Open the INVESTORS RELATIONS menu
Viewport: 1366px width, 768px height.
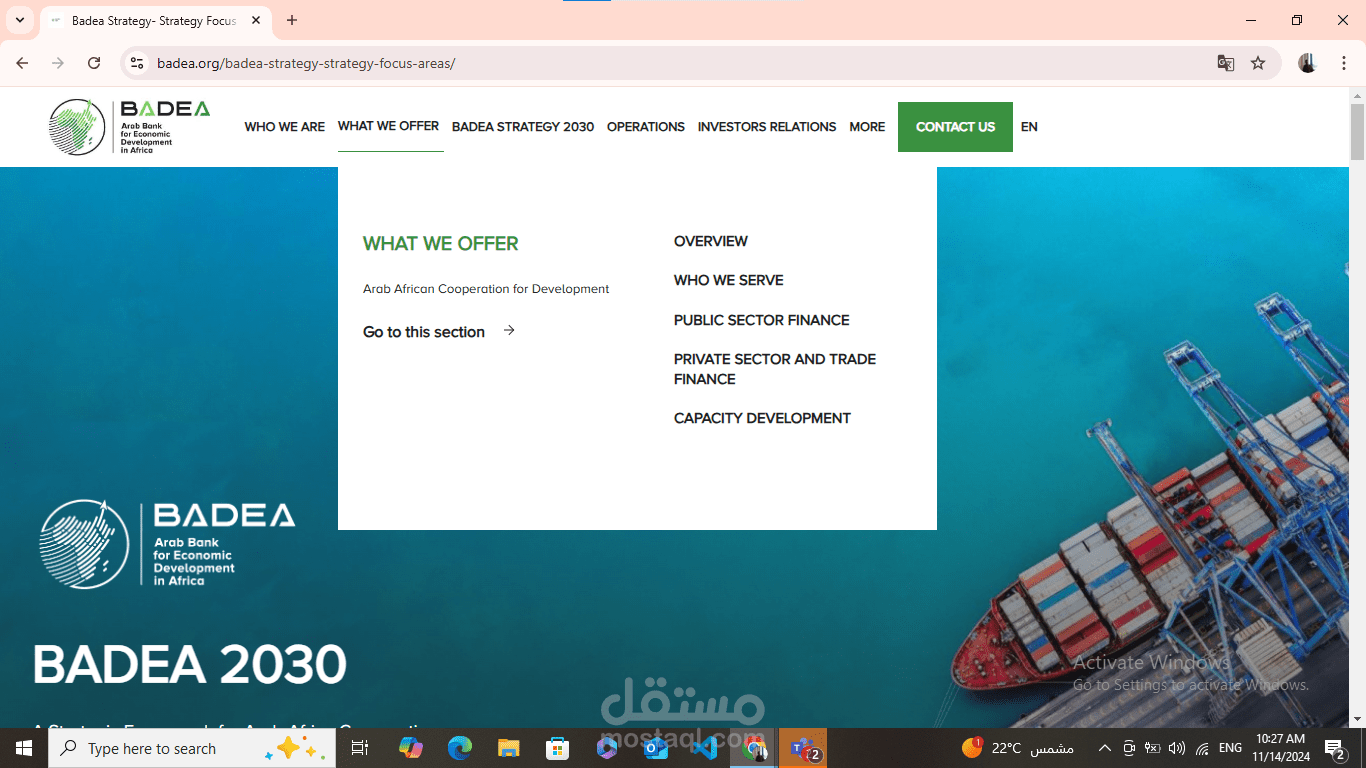(x=767, y=127)
